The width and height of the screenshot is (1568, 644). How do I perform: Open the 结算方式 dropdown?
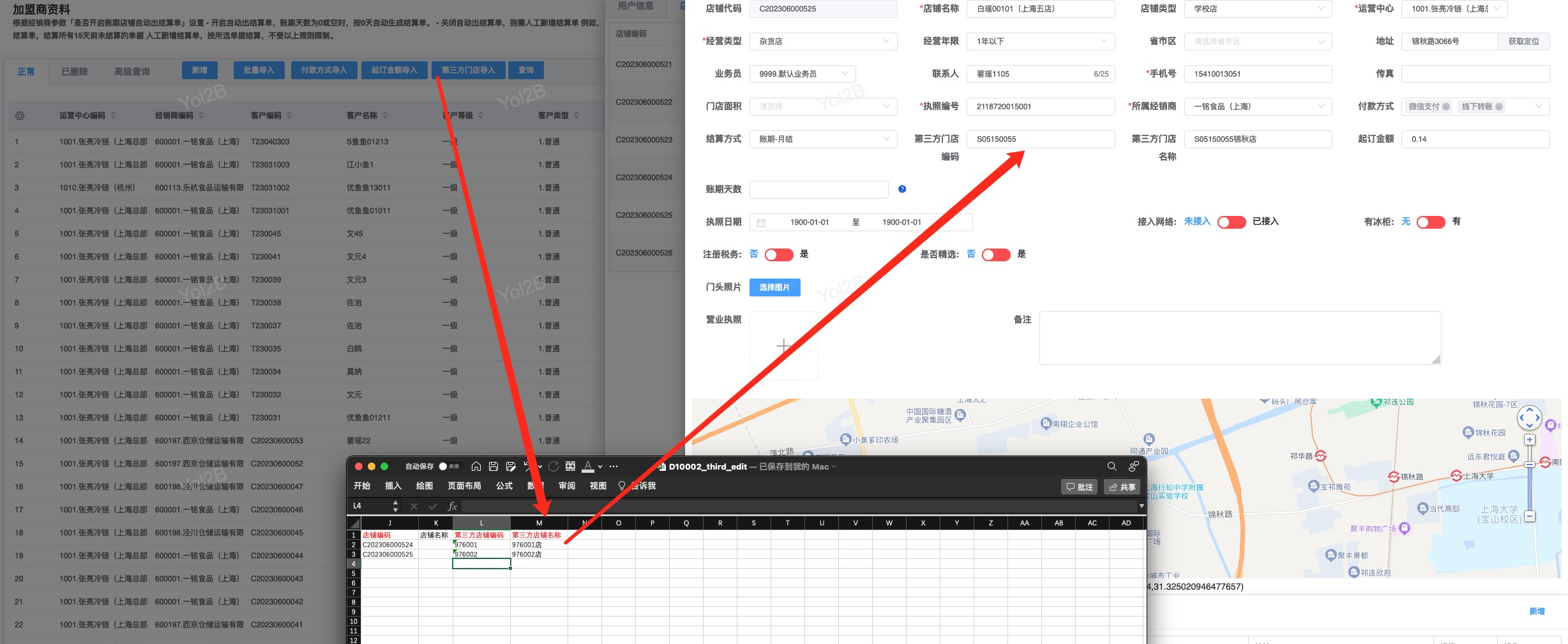[x=824, y=139]
